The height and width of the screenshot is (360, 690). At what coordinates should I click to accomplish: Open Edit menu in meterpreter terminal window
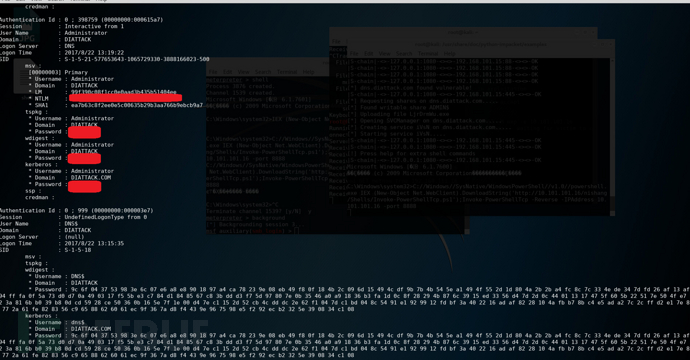tap(228, 72)
